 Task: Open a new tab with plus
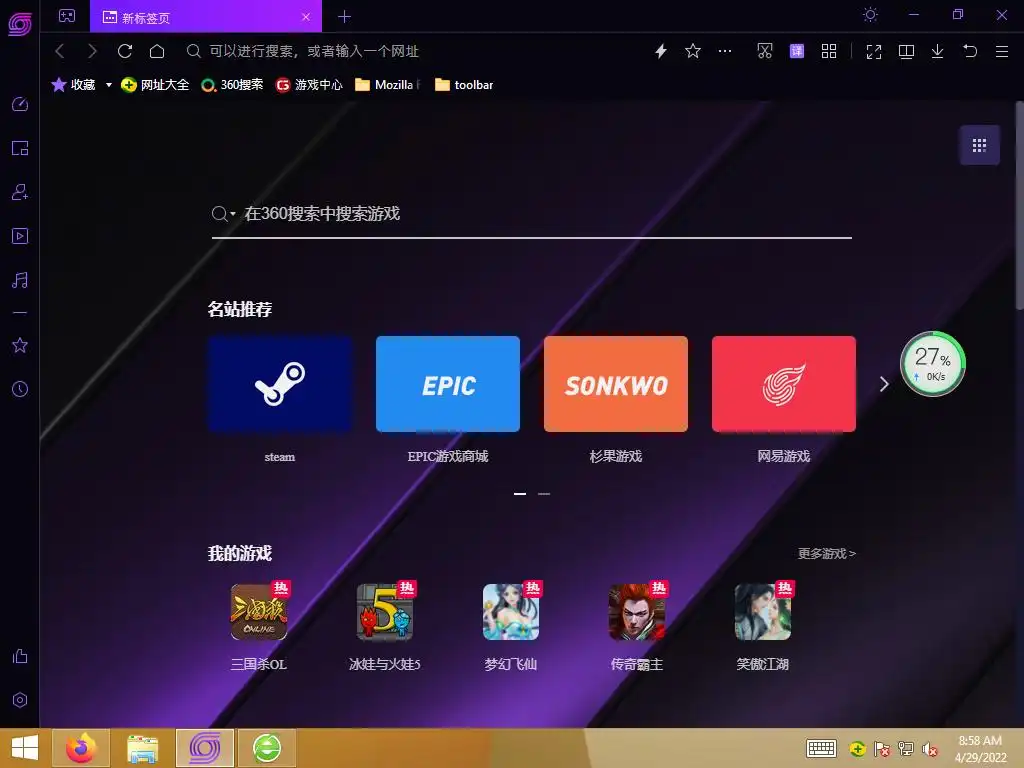pos(344,17)
